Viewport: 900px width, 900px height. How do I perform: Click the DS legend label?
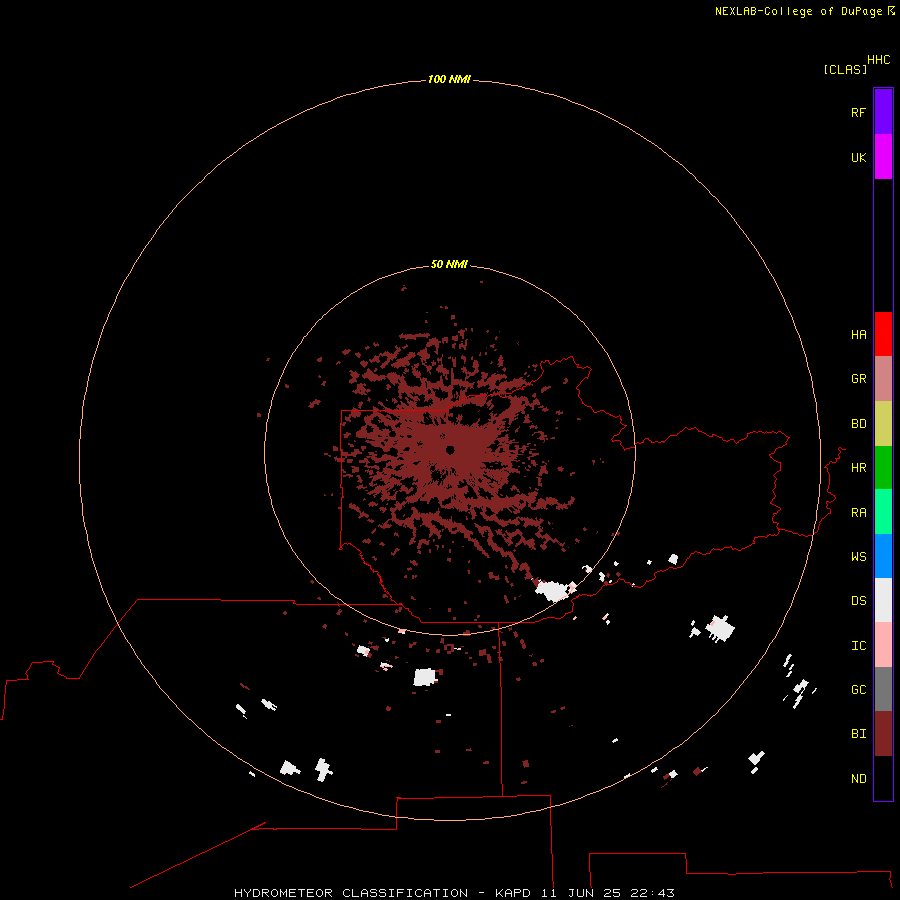(858, 601)
